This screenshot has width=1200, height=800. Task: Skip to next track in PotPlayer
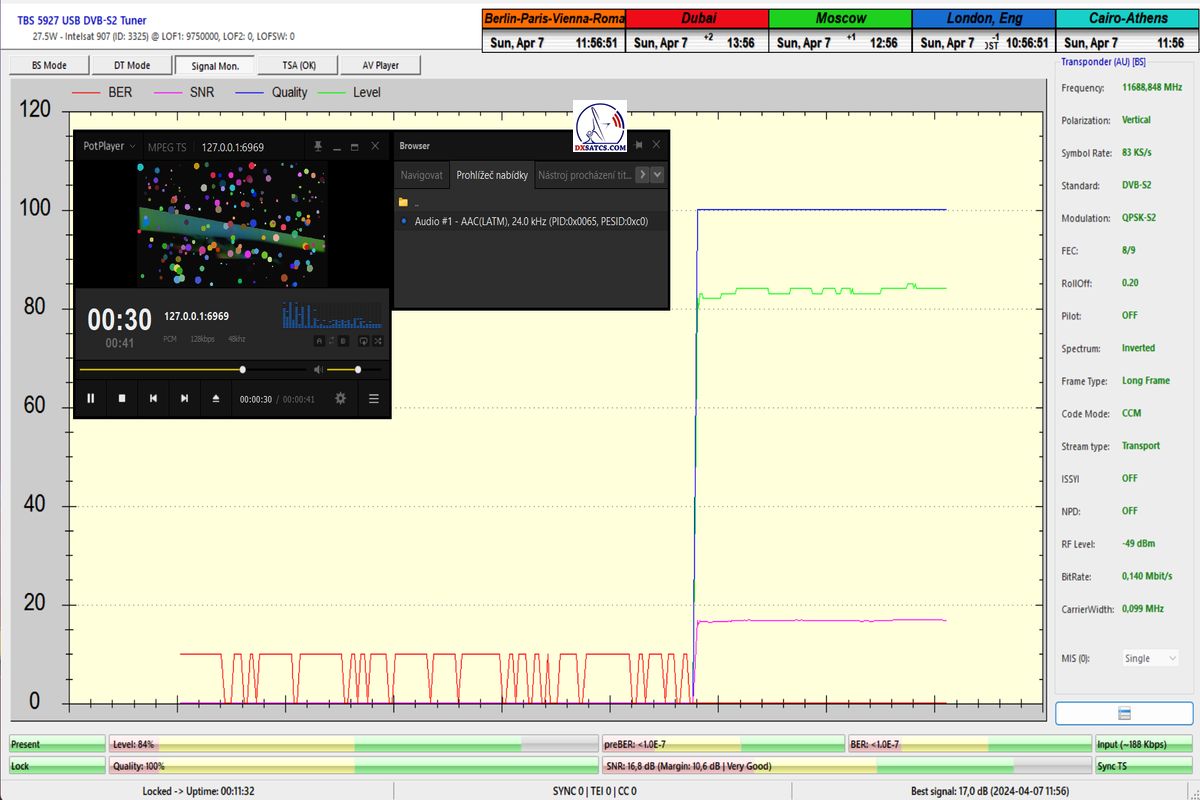pos(184,398)
